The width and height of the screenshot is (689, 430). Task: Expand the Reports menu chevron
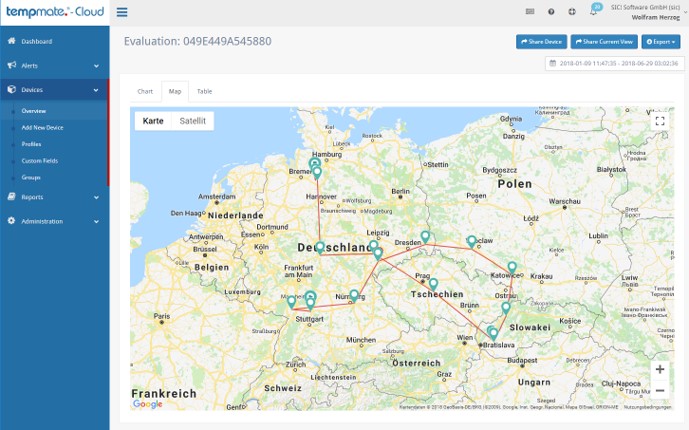(x=96, y=198)
